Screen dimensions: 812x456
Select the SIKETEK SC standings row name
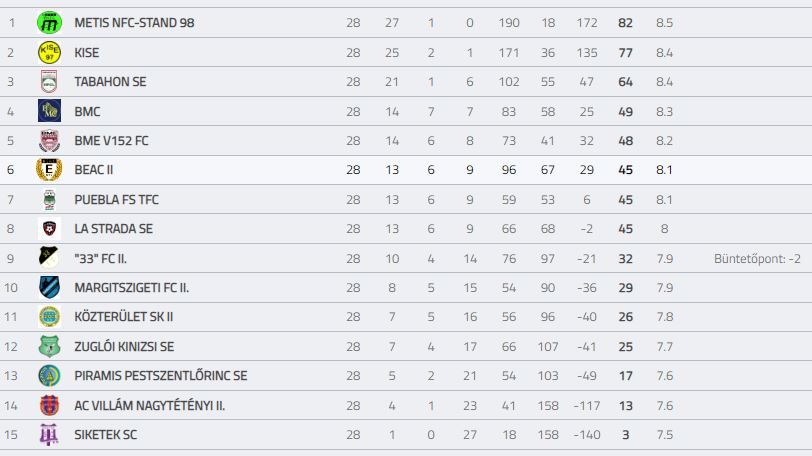106,435
